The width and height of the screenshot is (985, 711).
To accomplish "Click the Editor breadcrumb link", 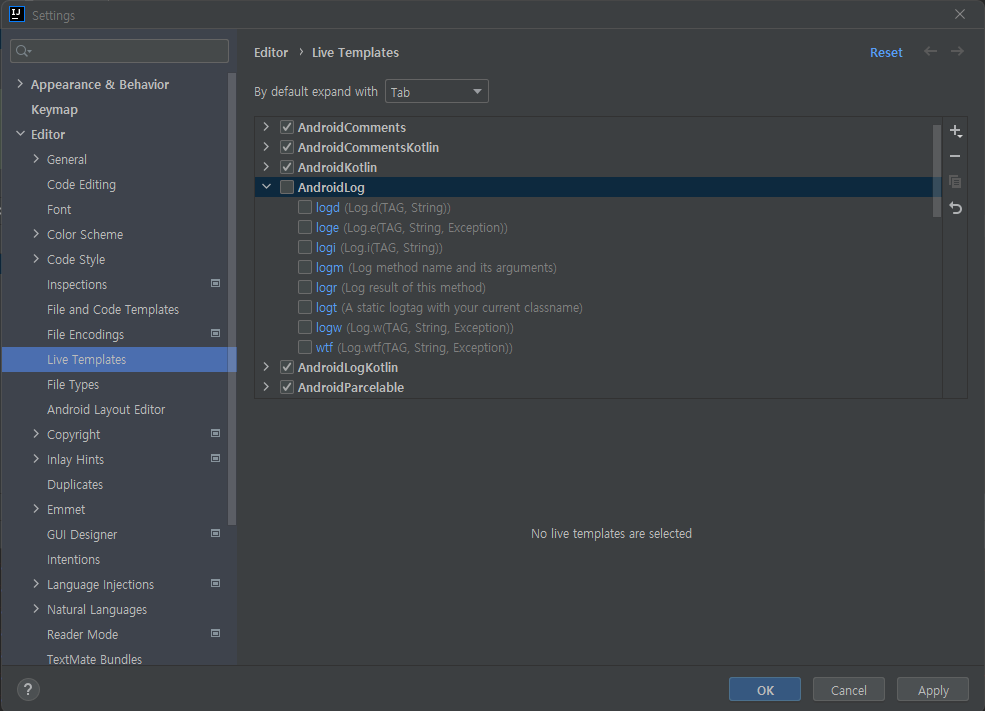I will pos(271,53).
